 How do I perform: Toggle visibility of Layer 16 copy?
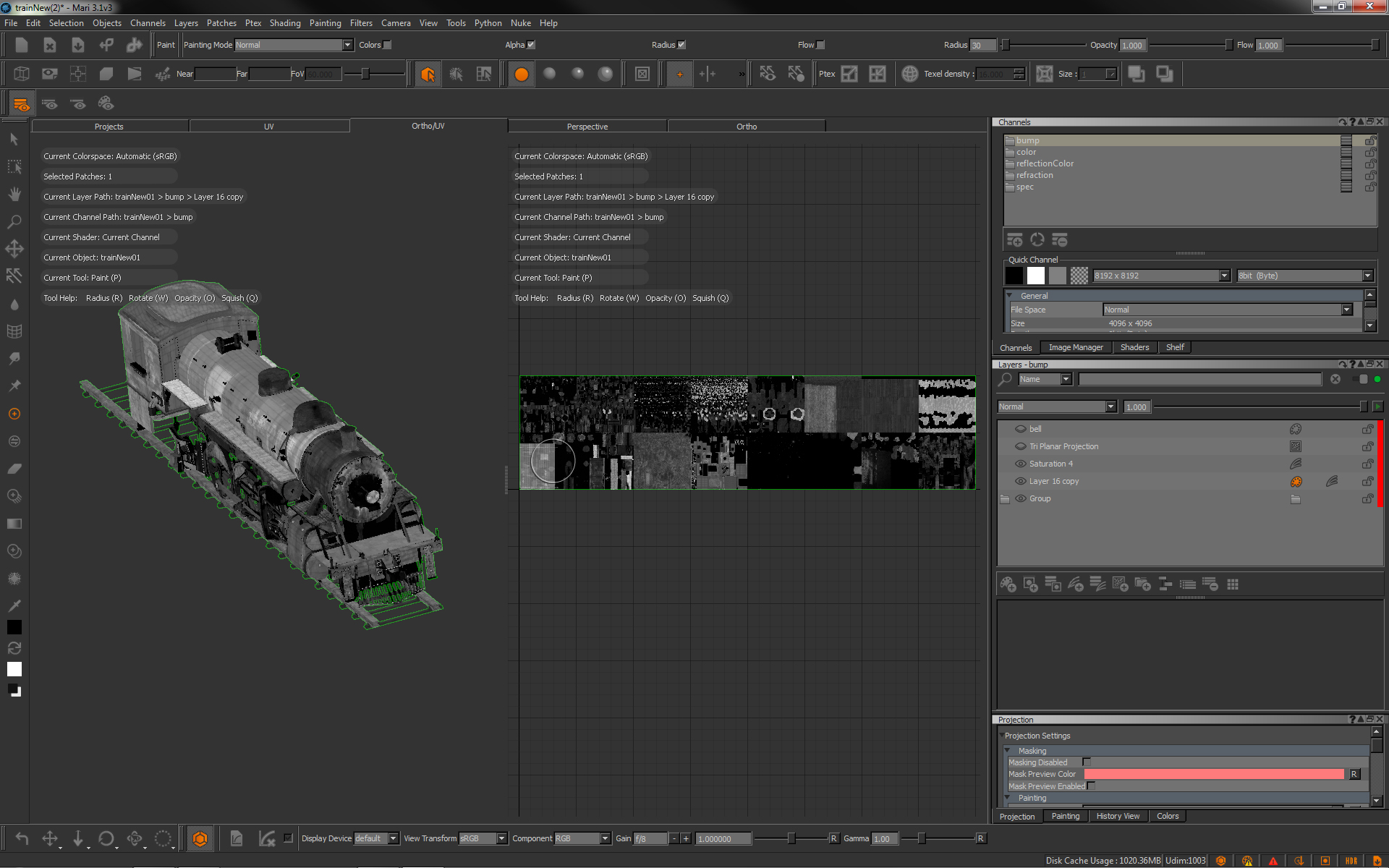point(1020,481)
